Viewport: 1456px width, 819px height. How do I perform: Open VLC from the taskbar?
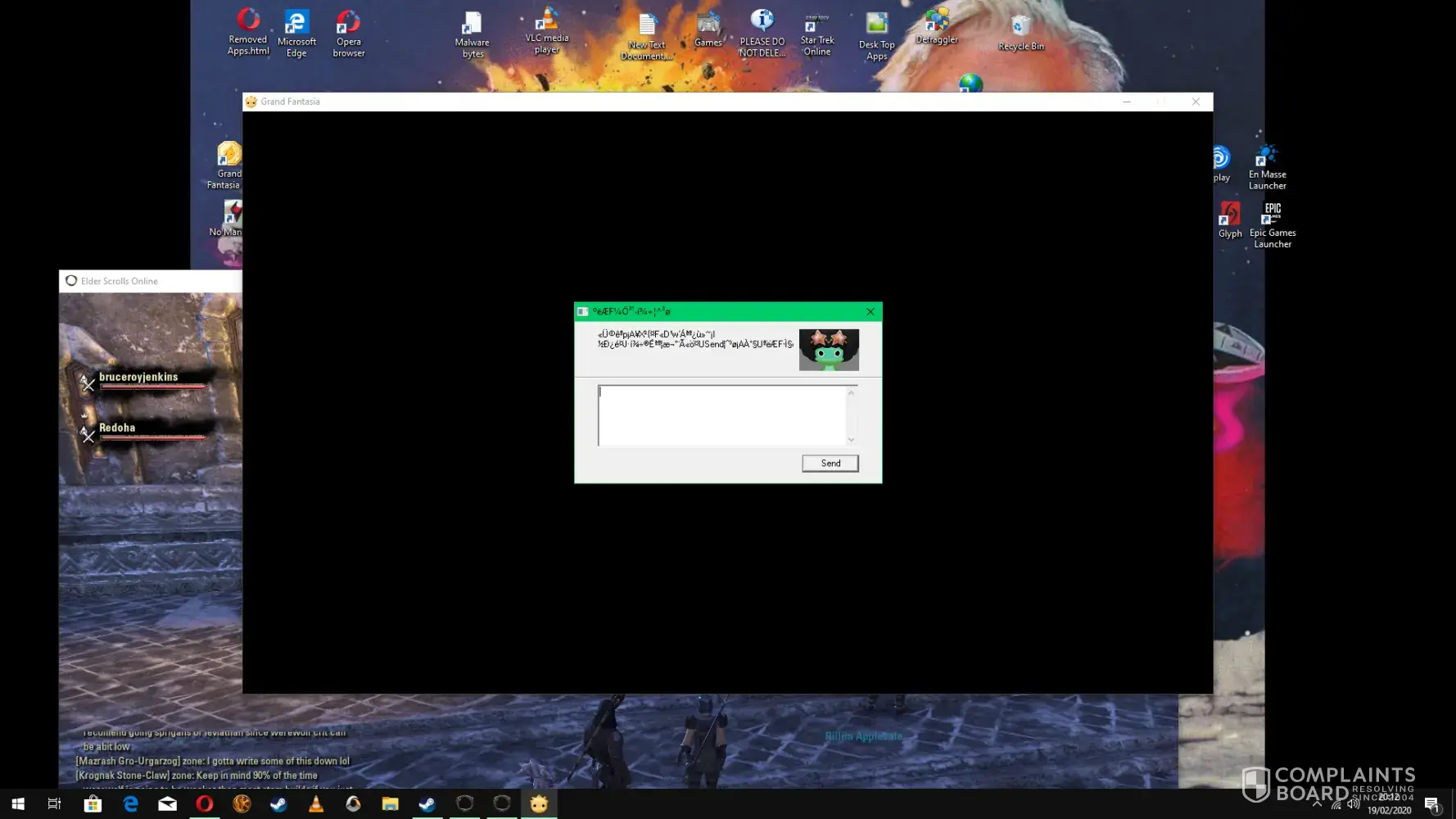(316, 804)
